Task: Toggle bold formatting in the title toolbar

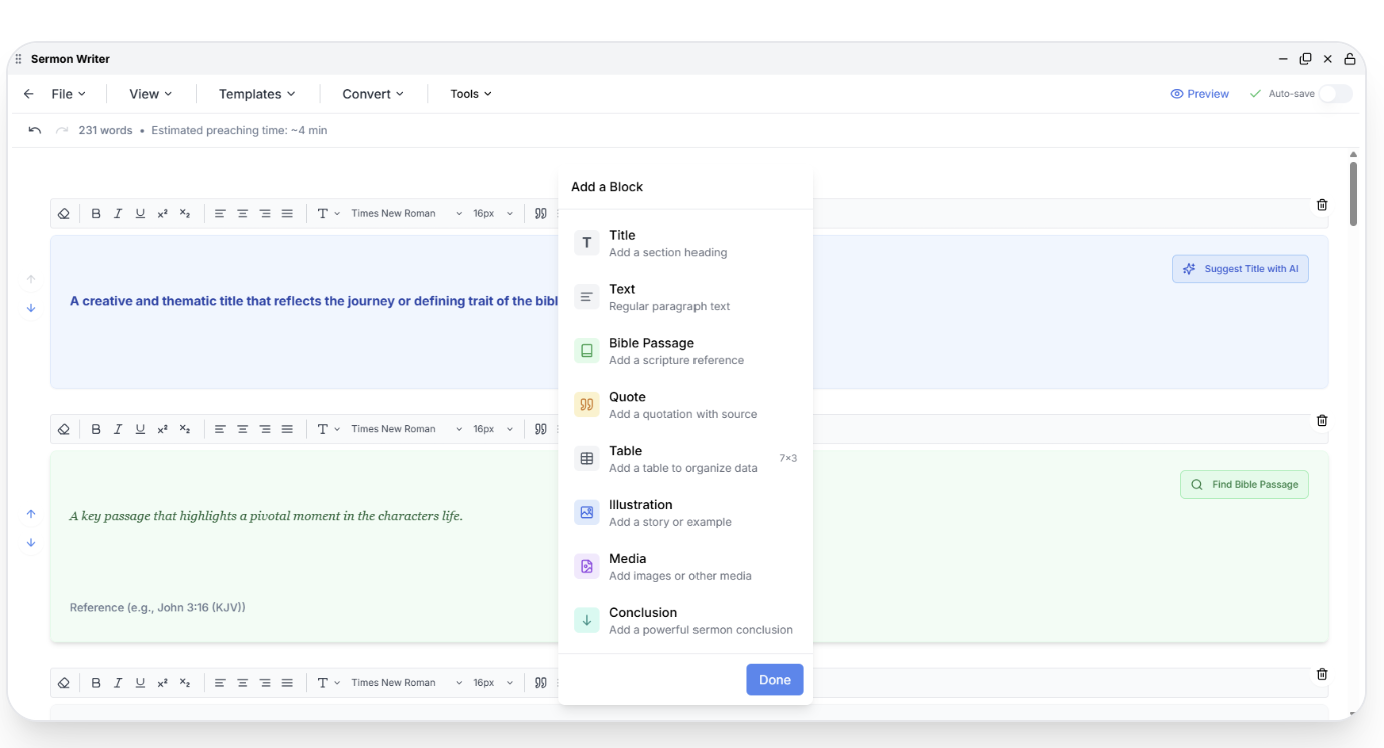Action: (x=96, y=212)
